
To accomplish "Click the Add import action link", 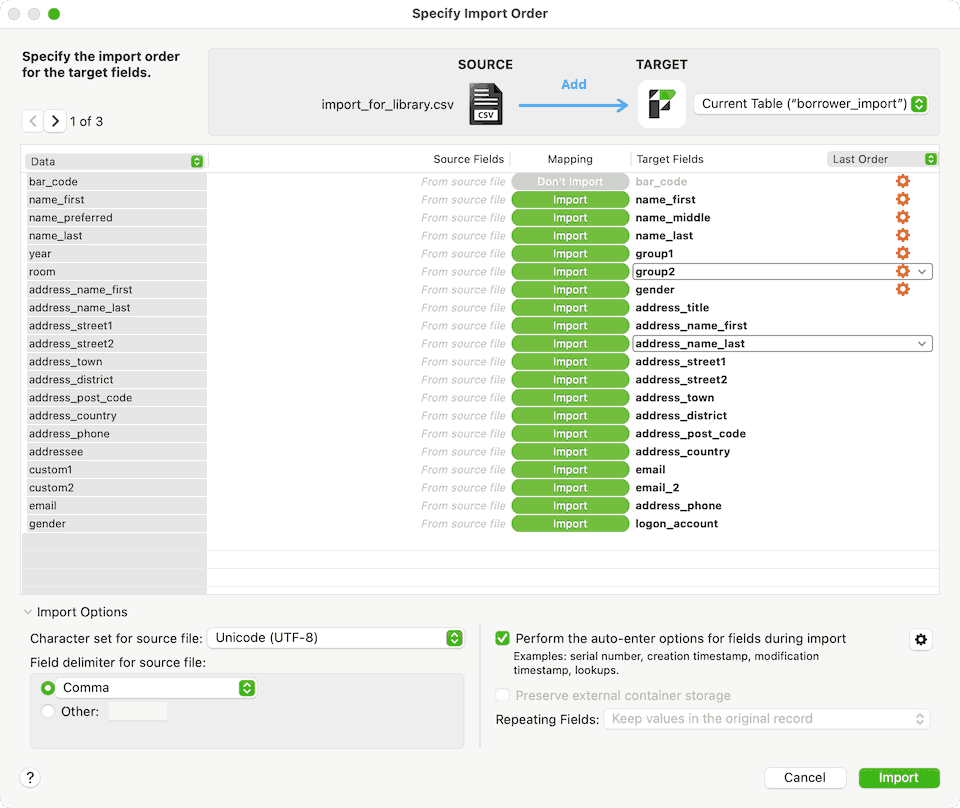I will click(573, 85).
